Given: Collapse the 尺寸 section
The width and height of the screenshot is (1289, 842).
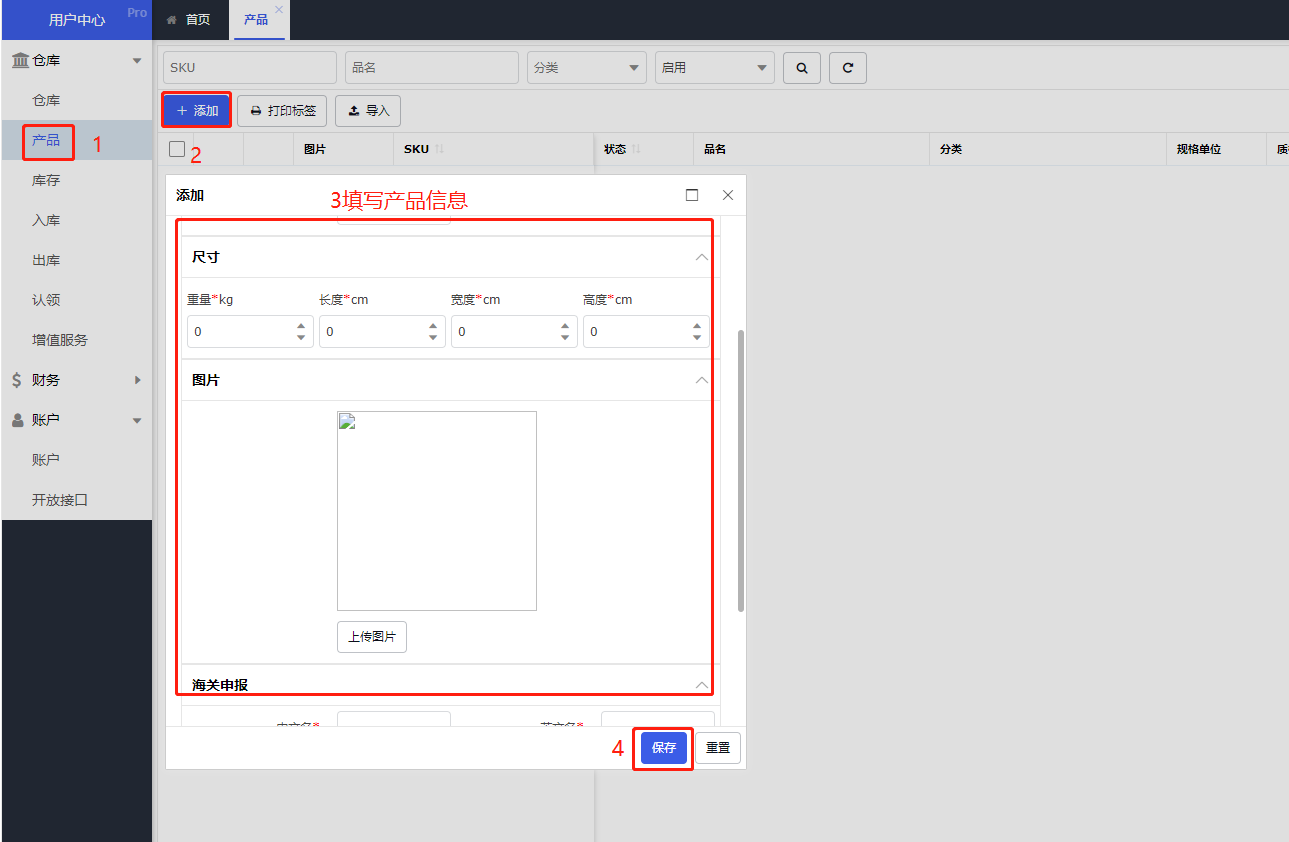Looking at the screenshot, I should [702, 257].
